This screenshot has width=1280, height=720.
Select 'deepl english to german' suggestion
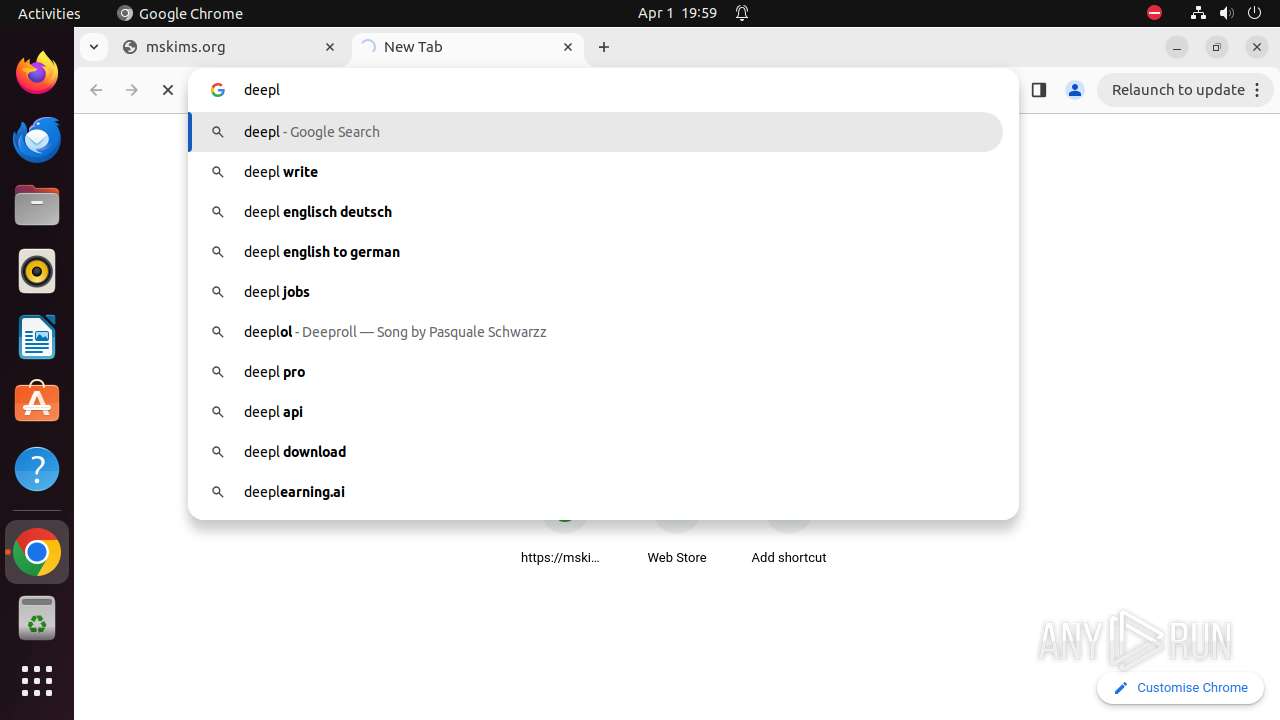click(595, 252)
